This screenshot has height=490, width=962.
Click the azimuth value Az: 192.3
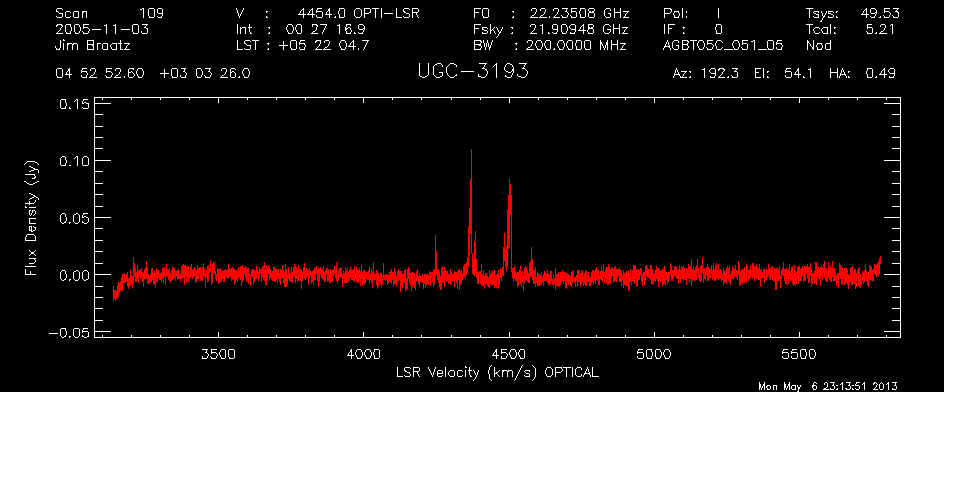[x=706, y=74]
